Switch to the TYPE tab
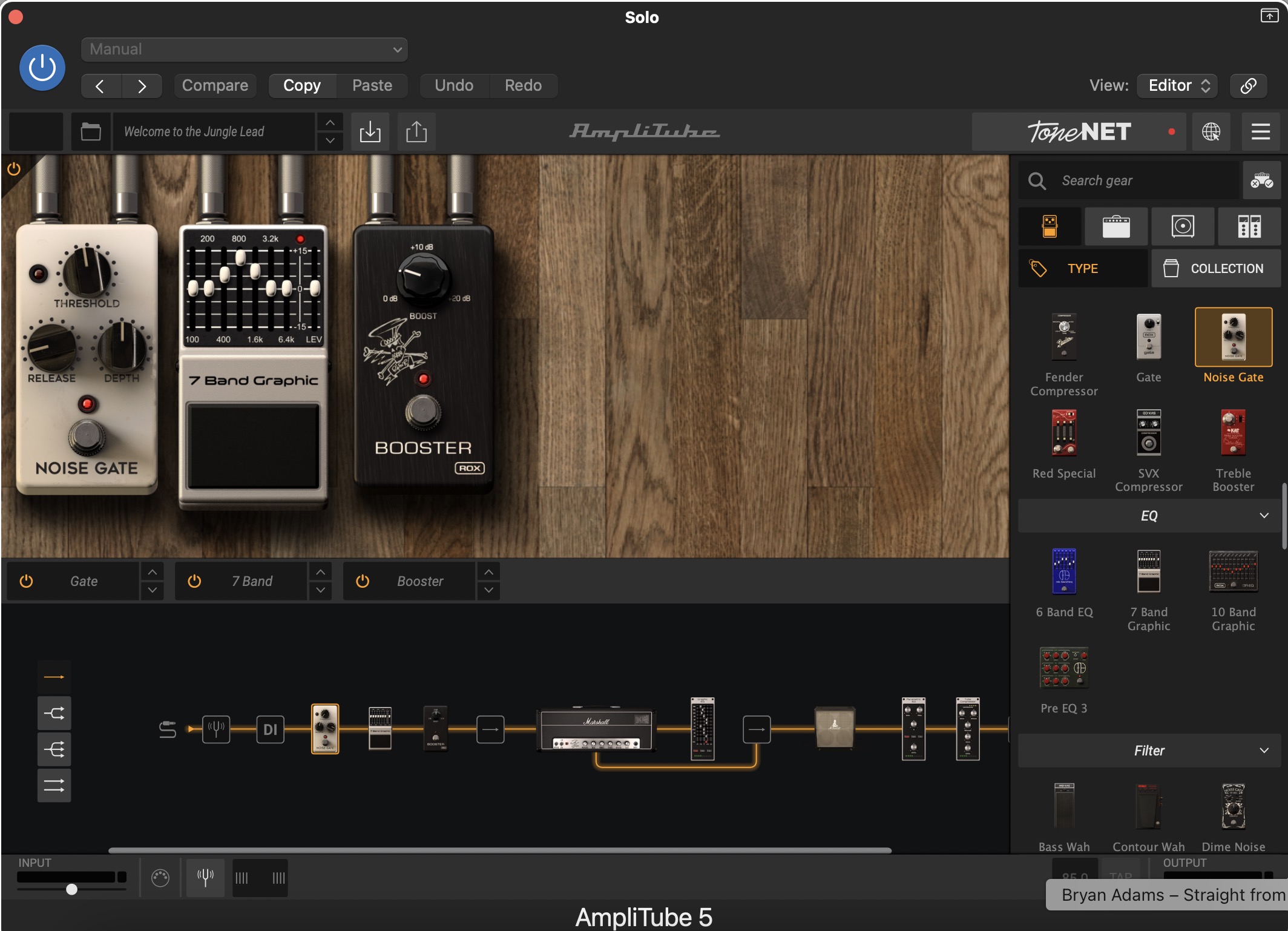 pyautogui.click(x=1083, y=268)
